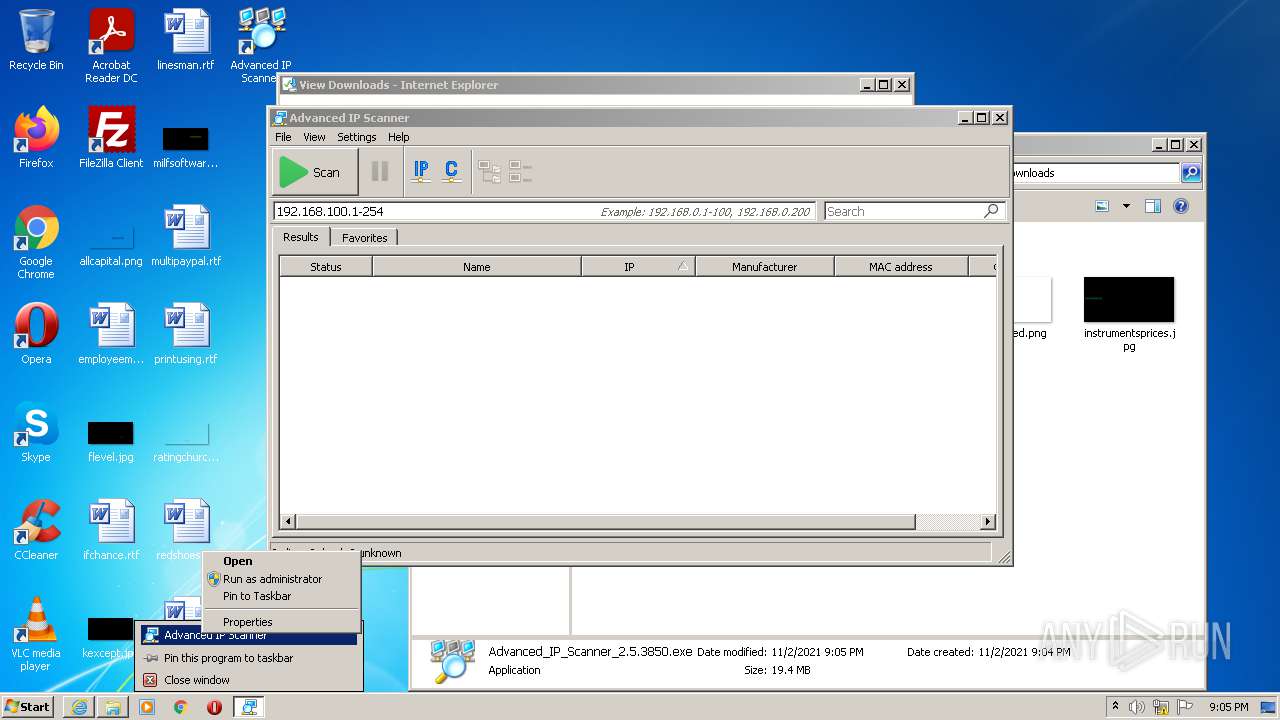Click the IP toolbar icon
The width and height of the screenshot is (1280, 720).
(421, 172)
